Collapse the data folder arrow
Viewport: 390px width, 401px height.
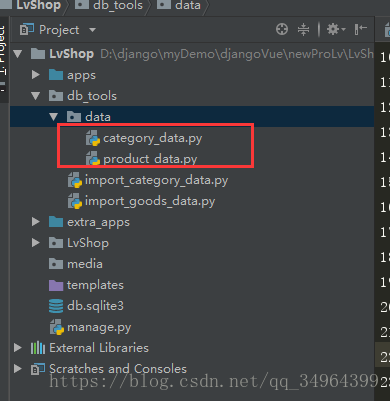pos(53,117)
